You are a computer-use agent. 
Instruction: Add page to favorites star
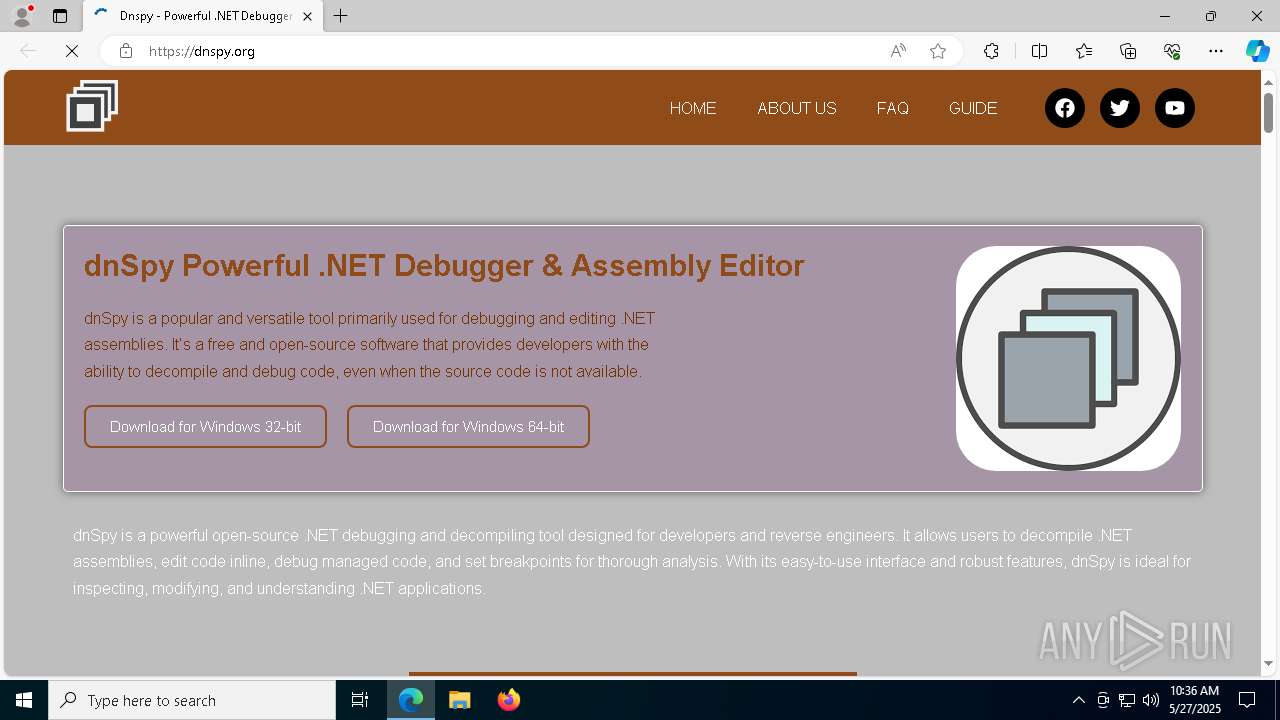pos(938,51)
